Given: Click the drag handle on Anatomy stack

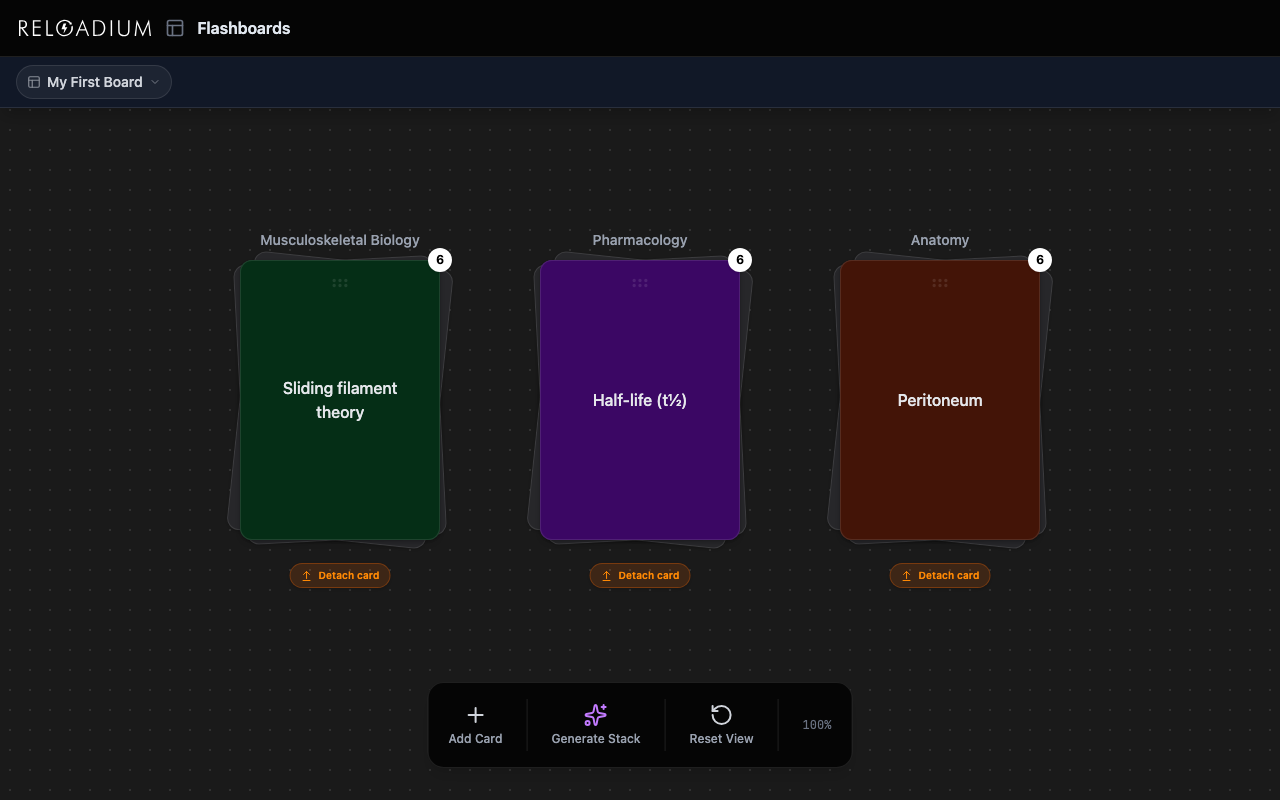Looking at the screenshot, I should pyautogui.click(x=940, y=283).
